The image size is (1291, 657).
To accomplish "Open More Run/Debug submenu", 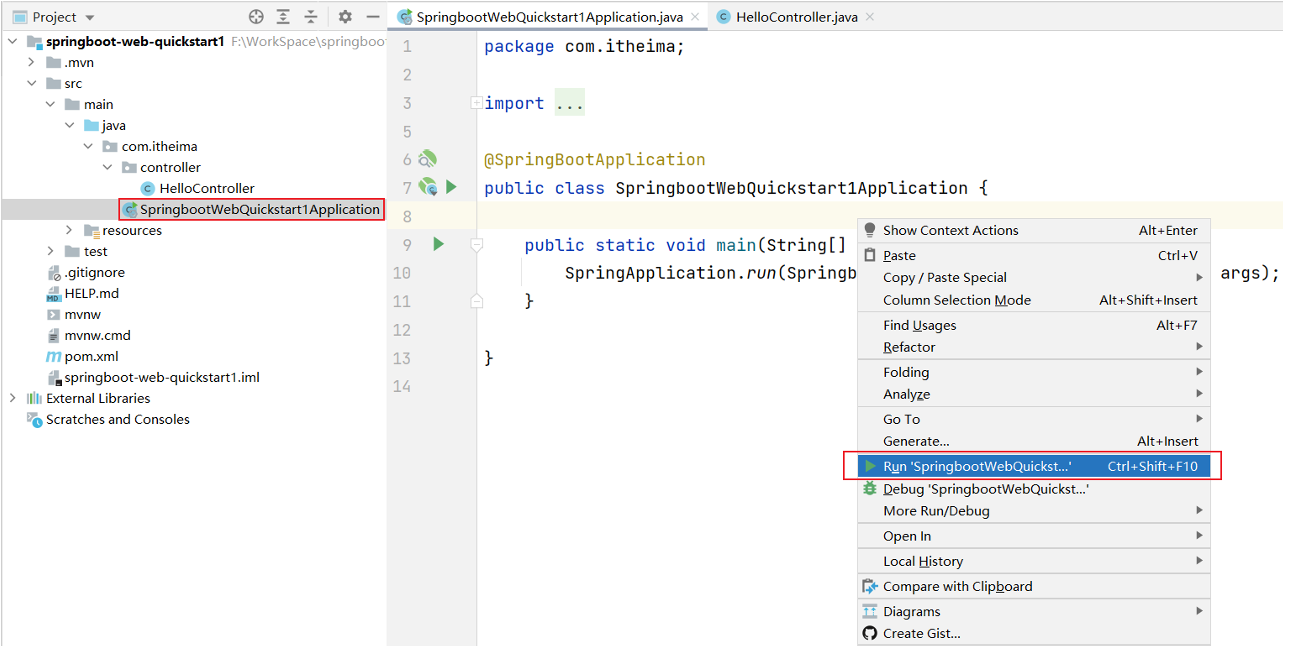I will click(1033, 511).
